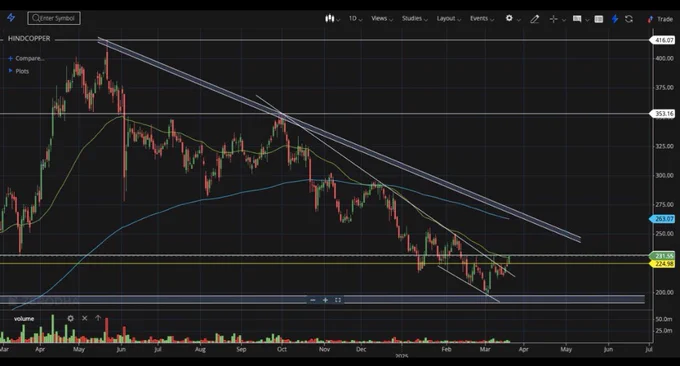The width and height of the screenshot is (680, 366).
Task: Click the Feb label on time axis
Action: tap(446, 349)
